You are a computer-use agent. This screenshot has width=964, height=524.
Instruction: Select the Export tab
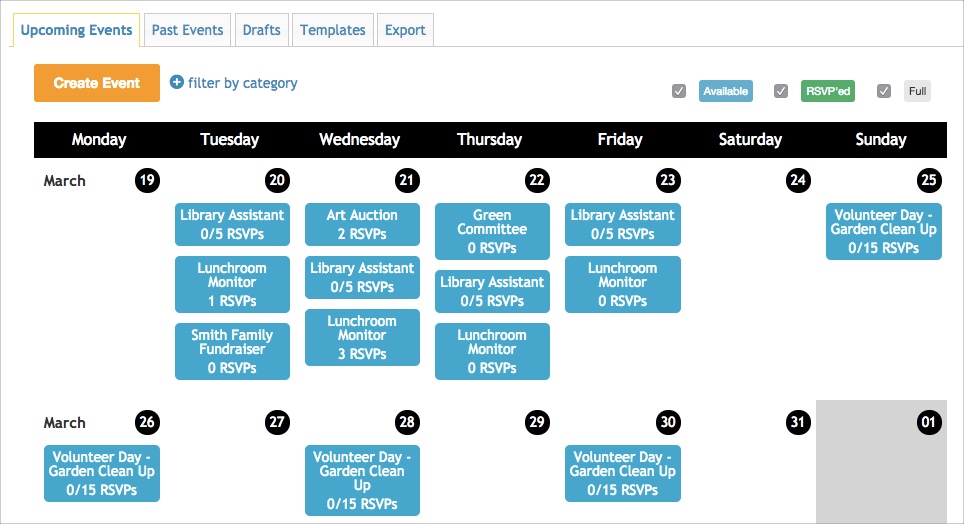coord(405,30)
